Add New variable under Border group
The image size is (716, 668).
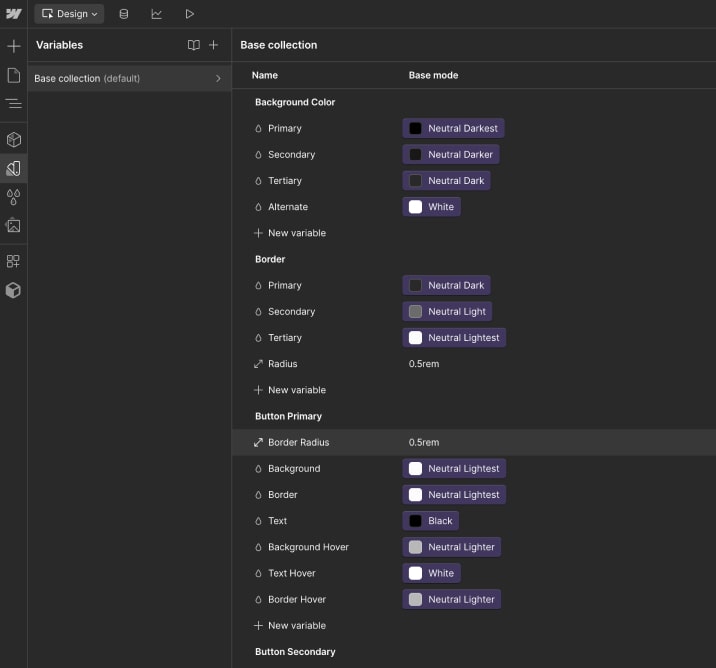pos(290,390)
